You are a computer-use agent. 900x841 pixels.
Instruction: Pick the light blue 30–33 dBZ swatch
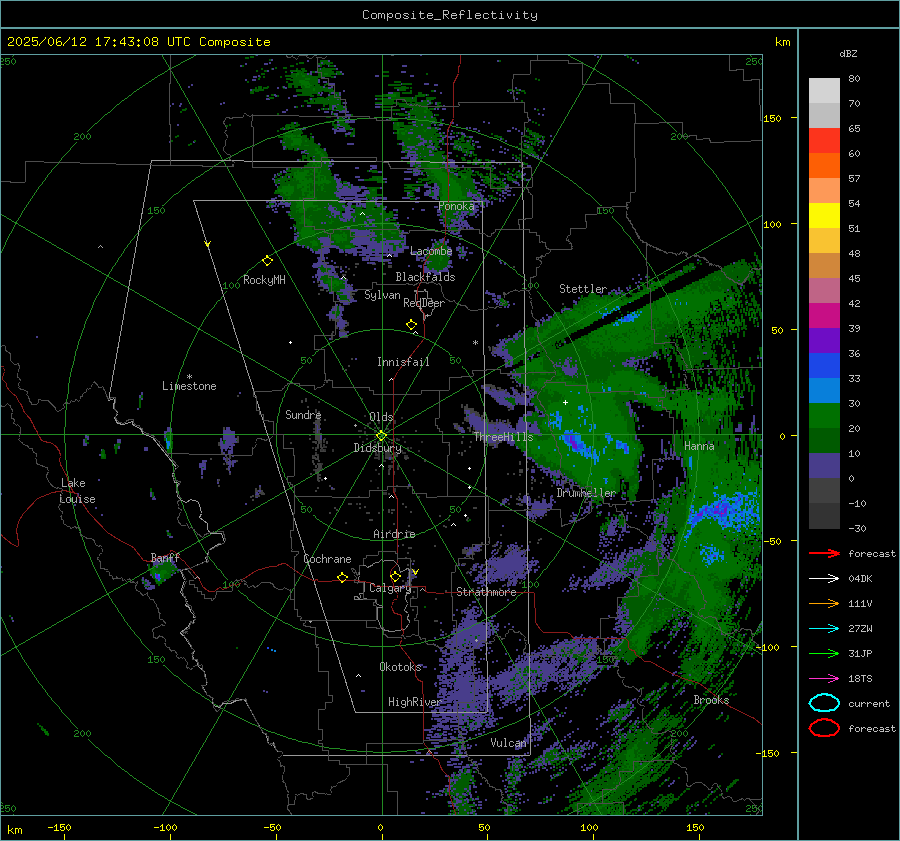click(x=824, y=390)
